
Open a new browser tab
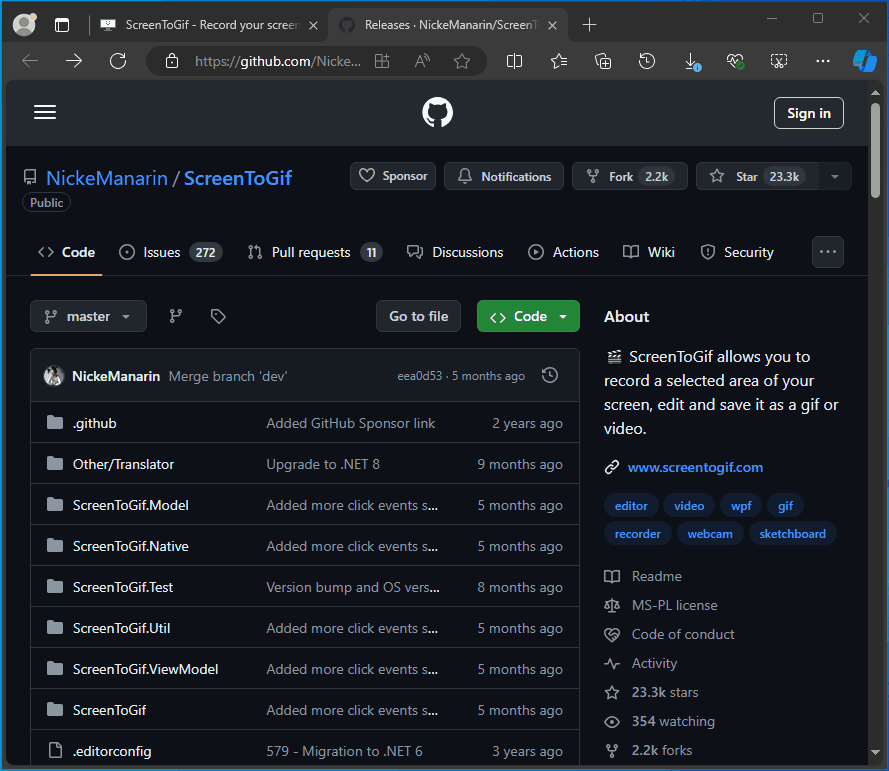point(590,25)
